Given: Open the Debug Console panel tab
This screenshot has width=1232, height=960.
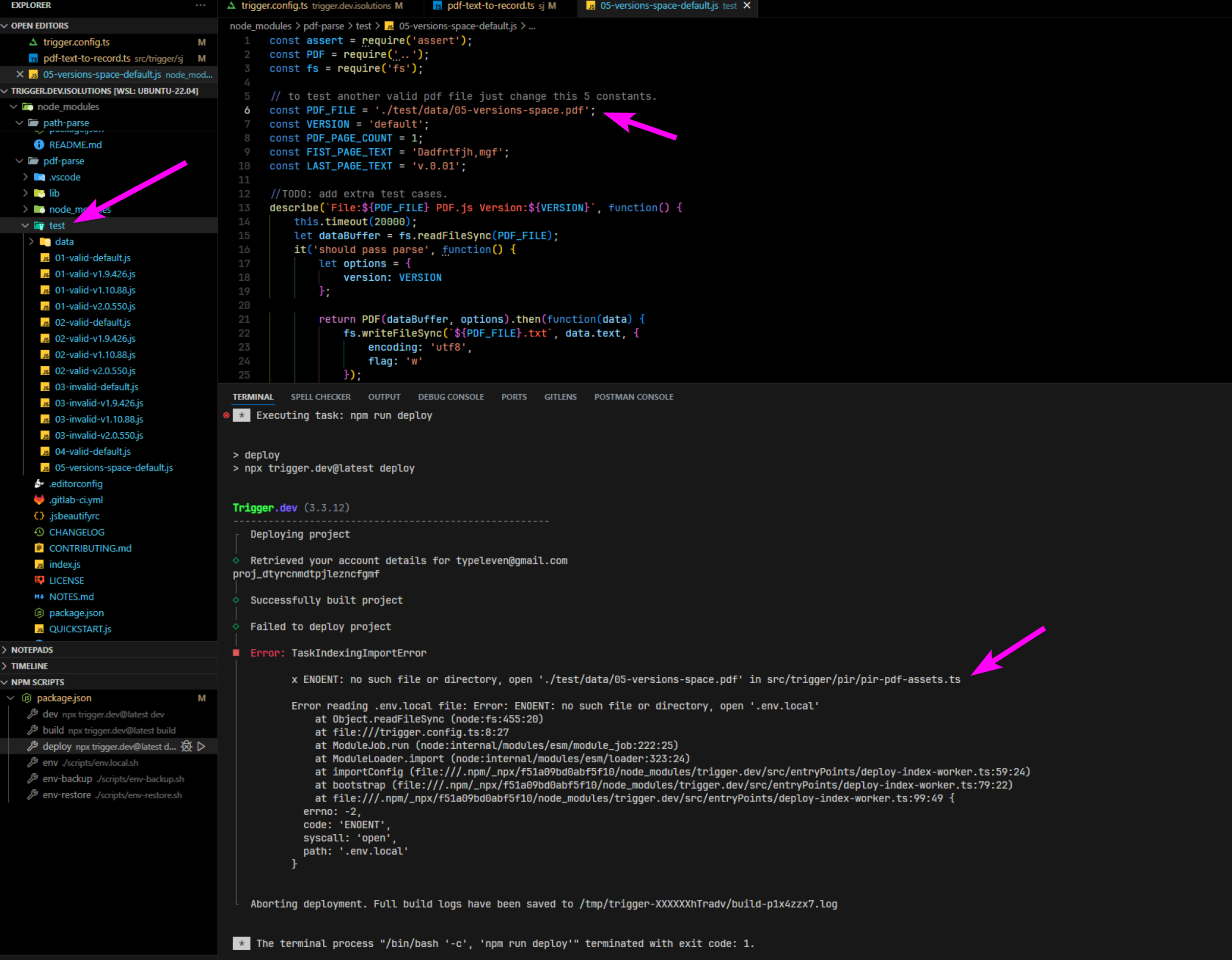Looking at the screenshot, I should tap(451, 397).
